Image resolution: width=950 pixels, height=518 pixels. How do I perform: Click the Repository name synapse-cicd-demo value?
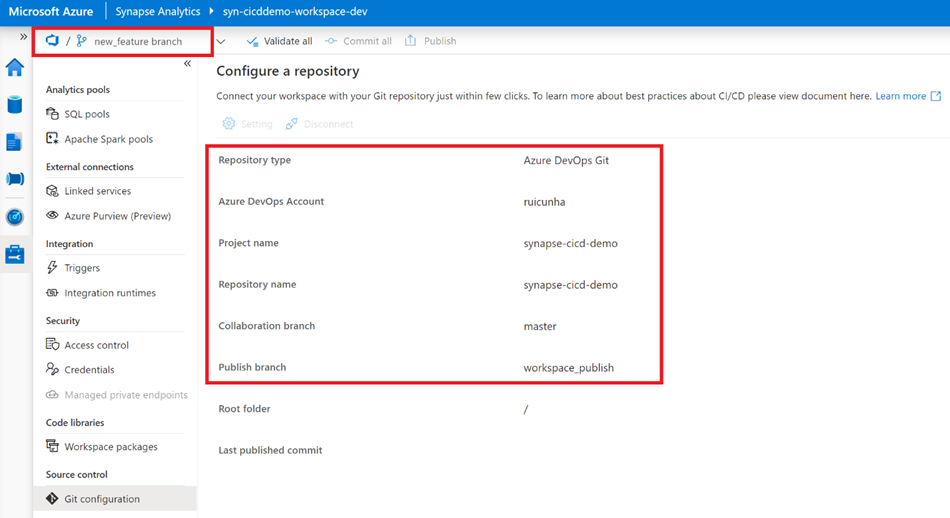[x=570, y=285]
